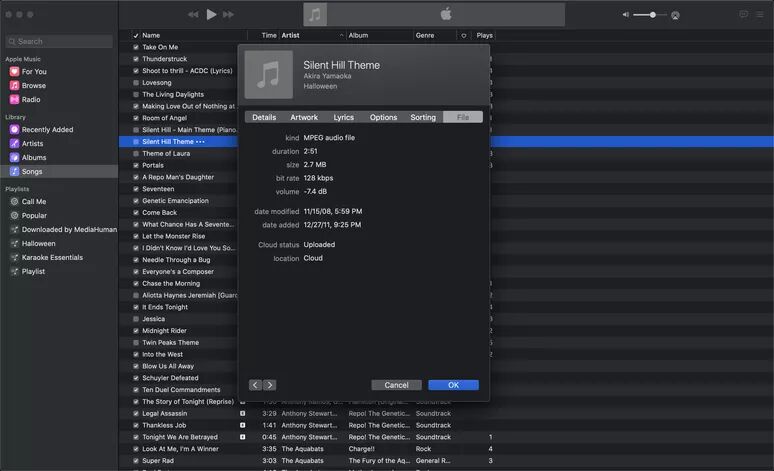Image resolution: width=774 pixels, height=471 pixels.
Task: Switch to the Lyrics tab
Action: tap(344, 118)
